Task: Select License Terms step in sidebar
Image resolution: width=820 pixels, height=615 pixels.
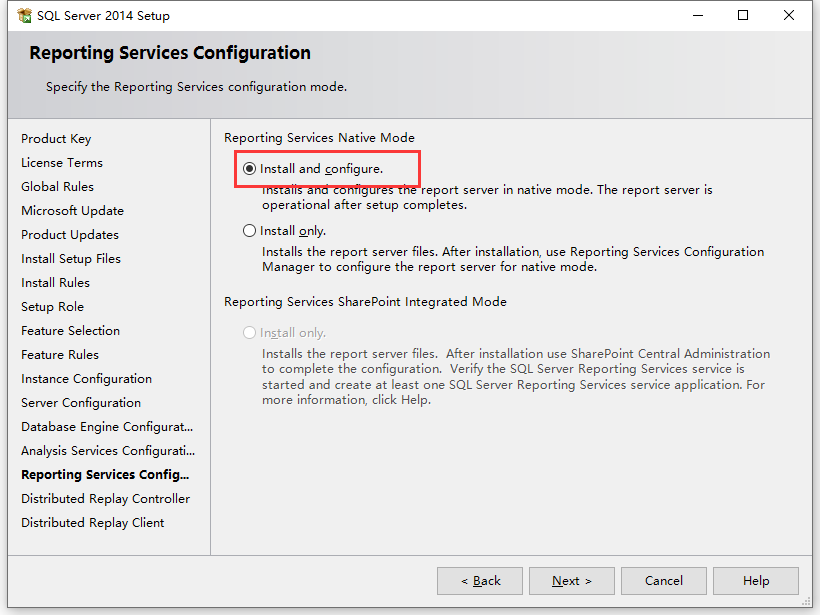Action: pos(62,163)
